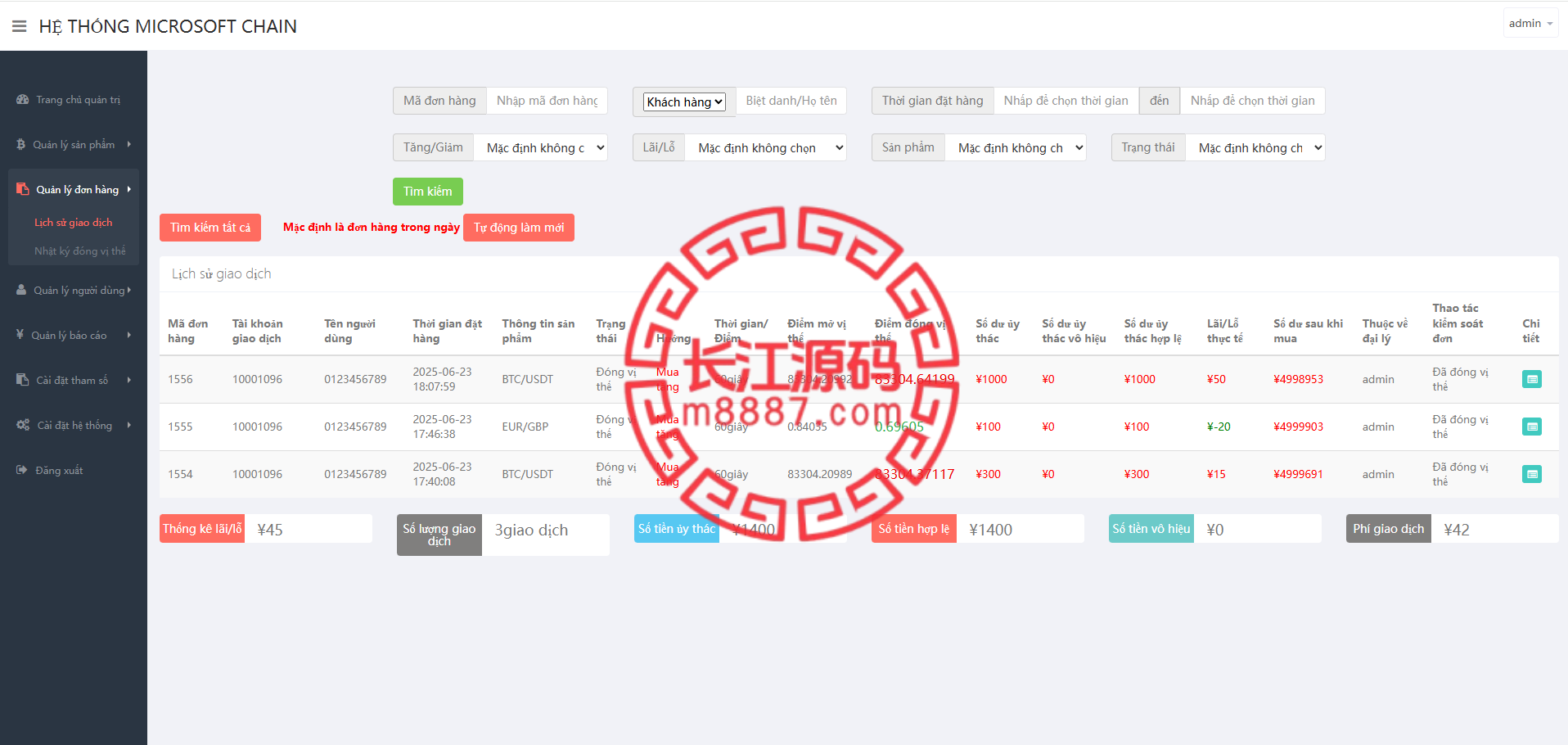Open the admin account dropdown
The width and height of the screenshot is (1568, 745).
click(1530, 23)
